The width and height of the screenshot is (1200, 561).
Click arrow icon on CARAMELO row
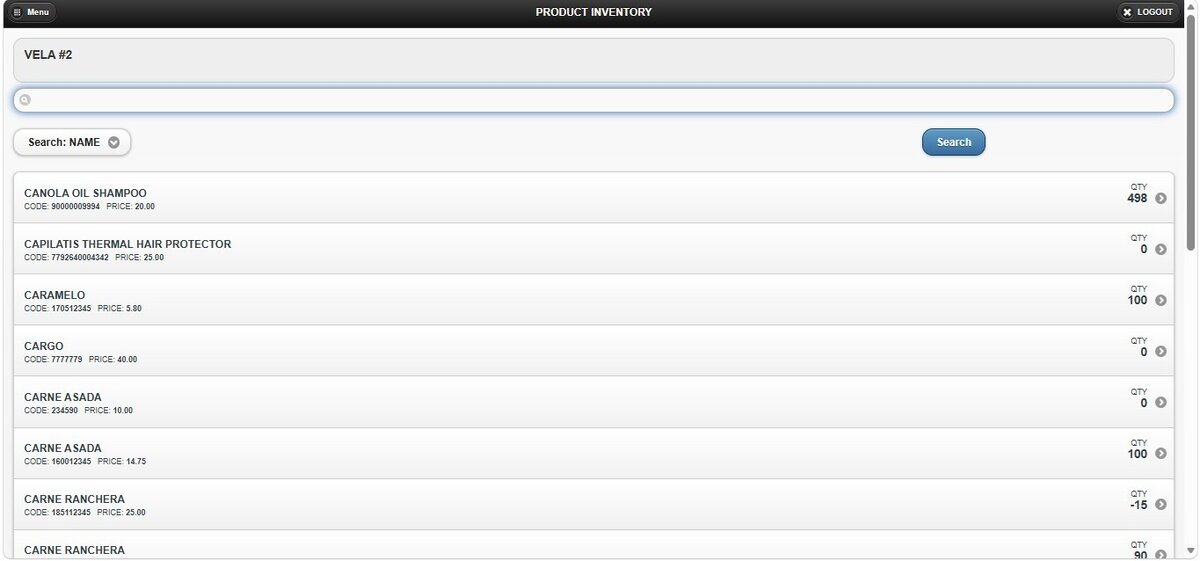click(1161, 300)
